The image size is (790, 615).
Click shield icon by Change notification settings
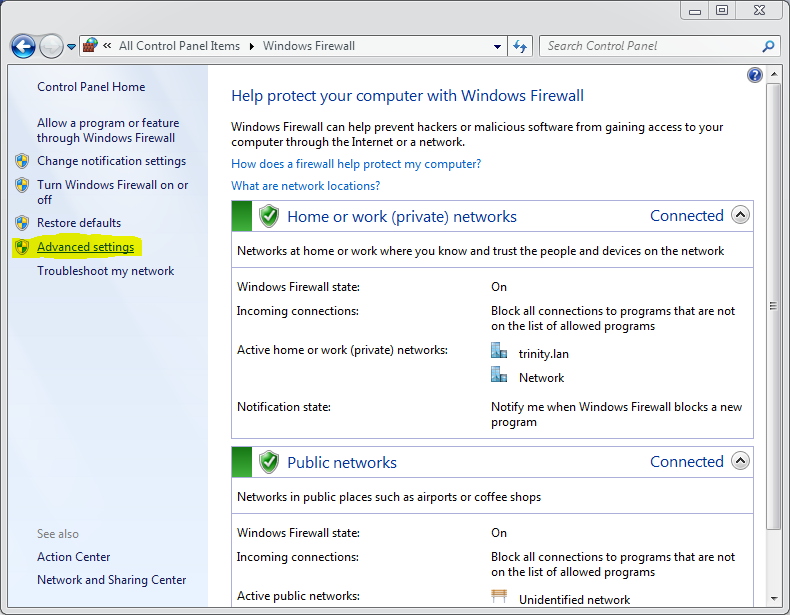22,161
